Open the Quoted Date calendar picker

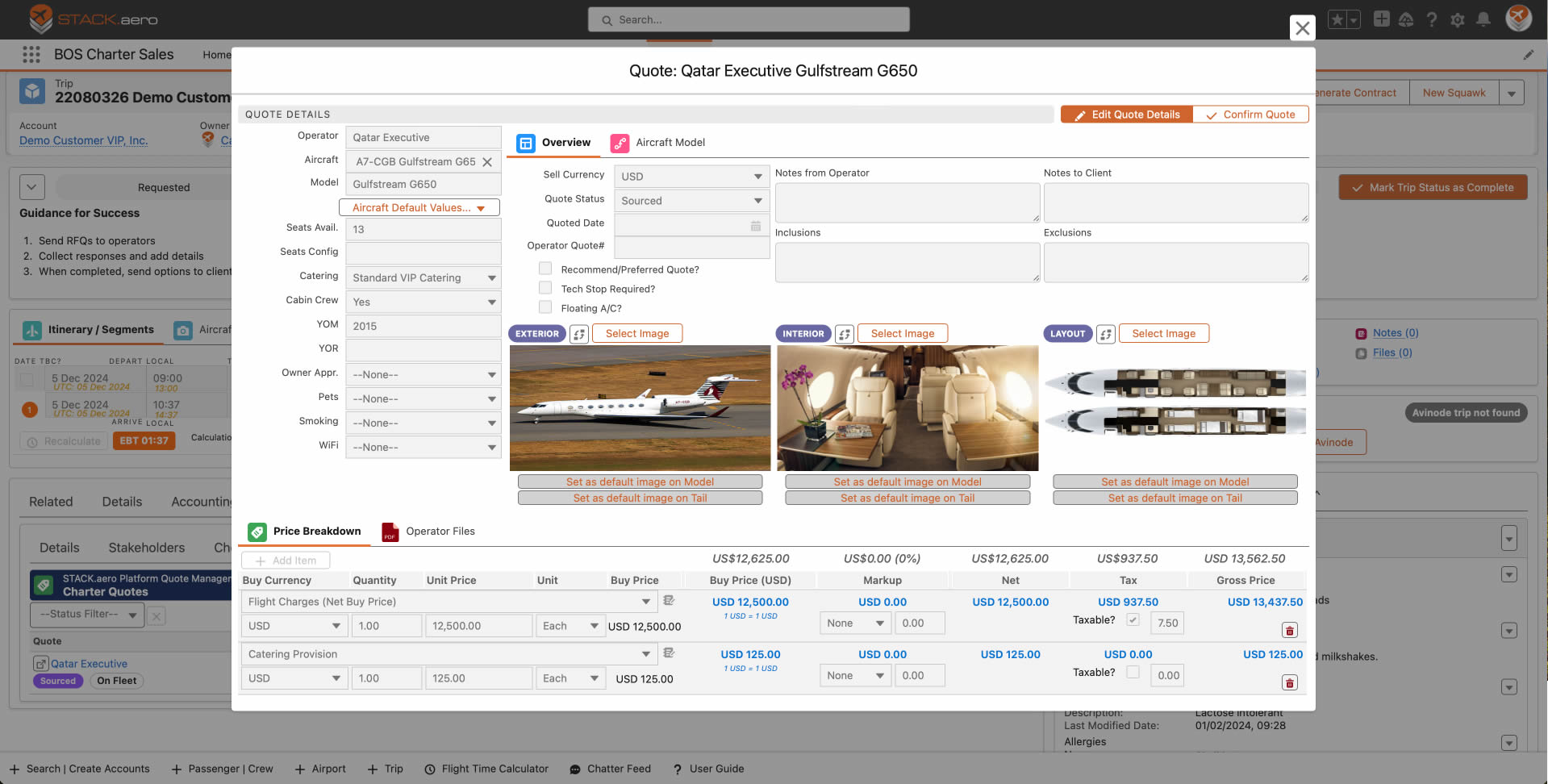756,226
